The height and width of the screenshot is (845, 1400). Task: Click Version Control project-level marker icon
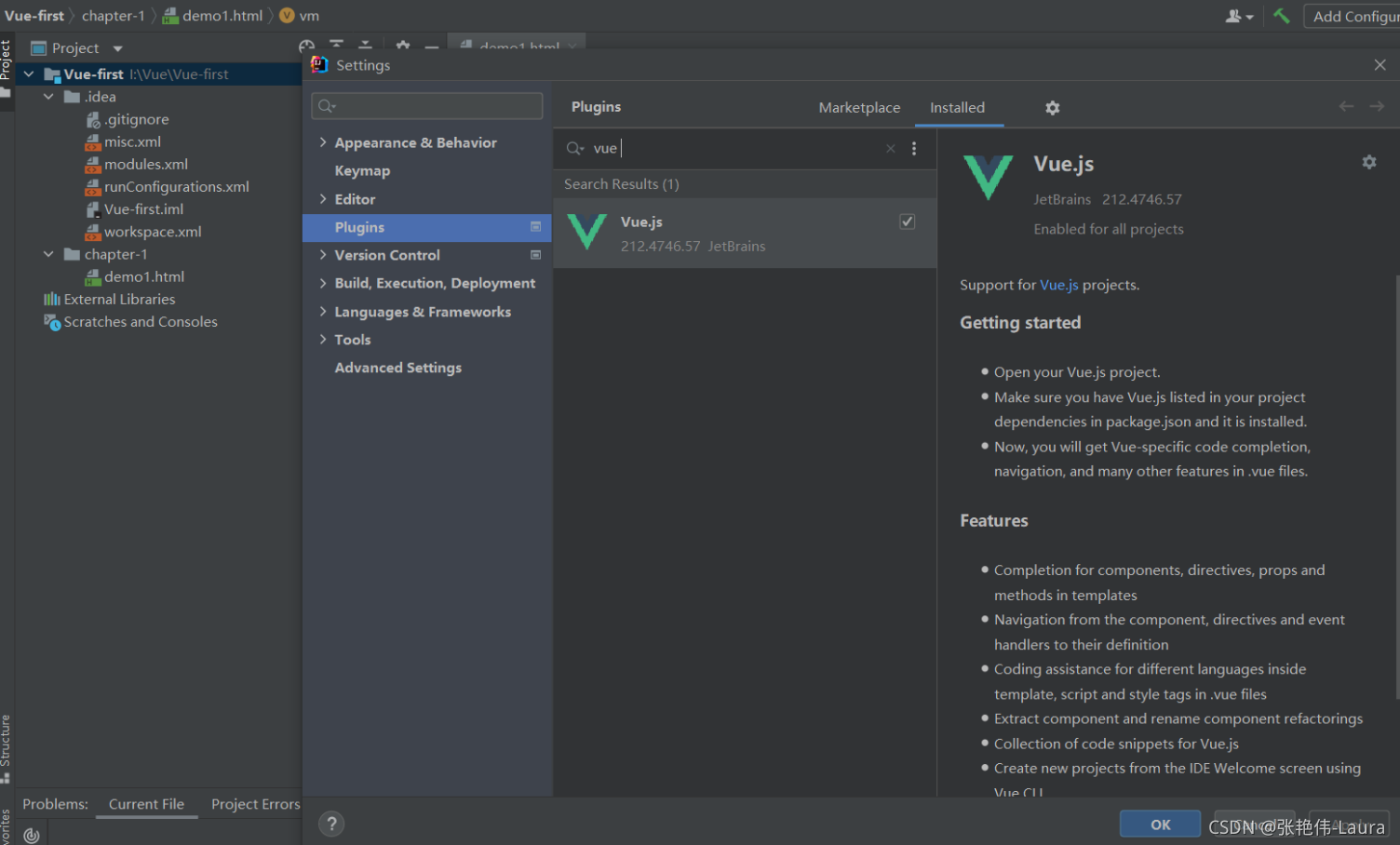(535, 255)
